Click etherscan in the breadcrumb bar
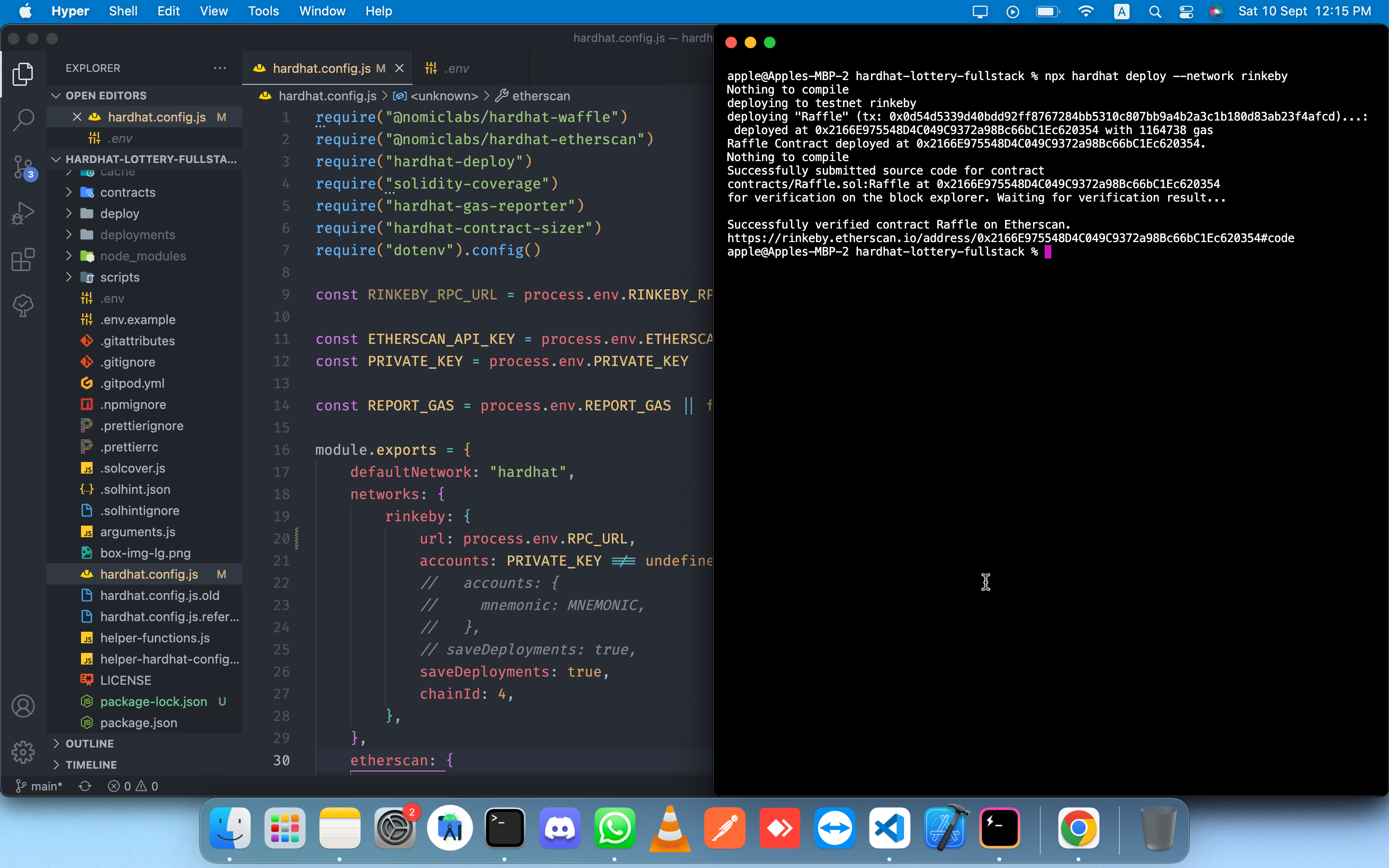 pyautogui.click(x=533, y=95)
